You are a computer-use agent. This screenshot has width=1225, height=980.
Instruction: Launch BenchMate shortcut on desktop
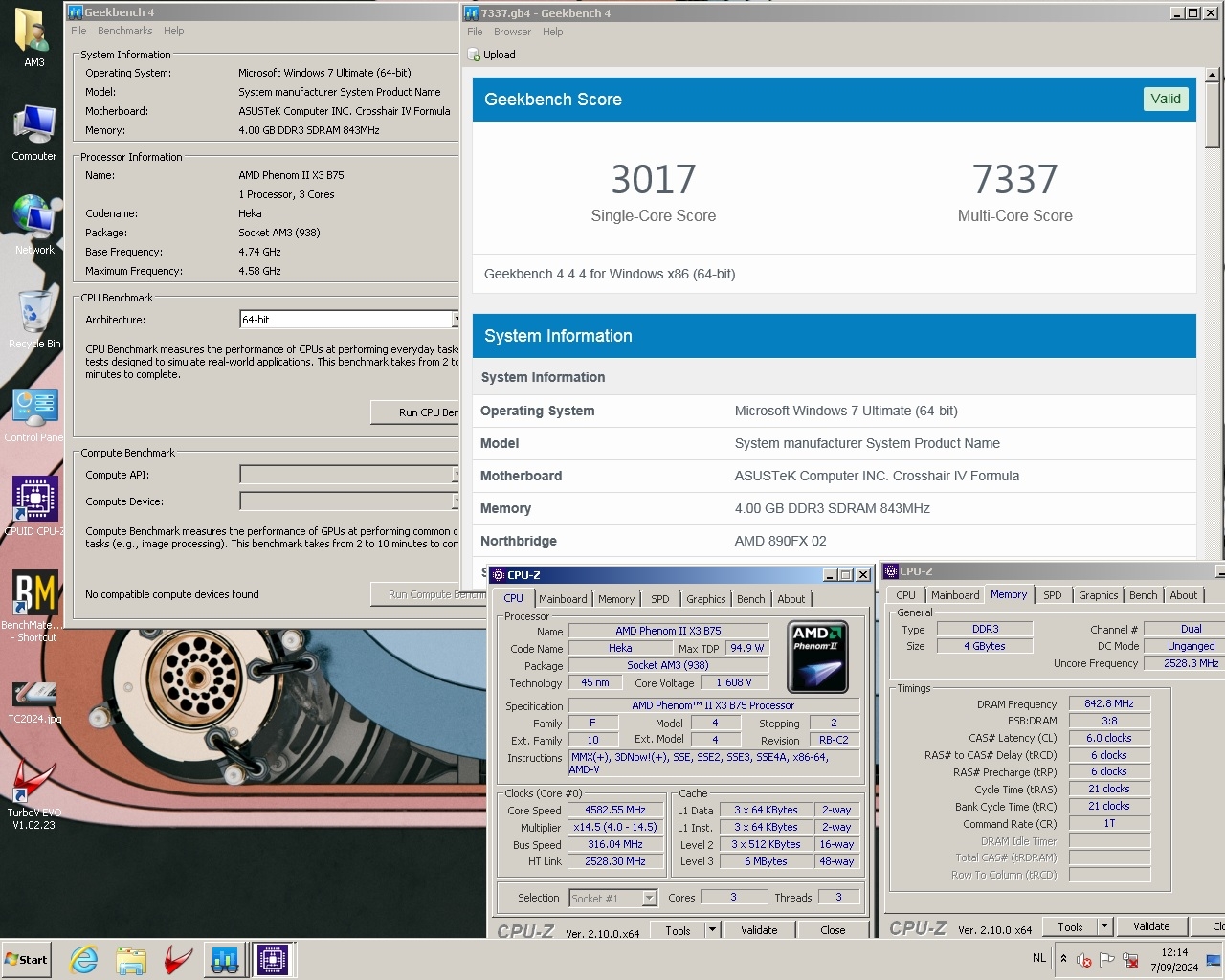click(35, 605)
